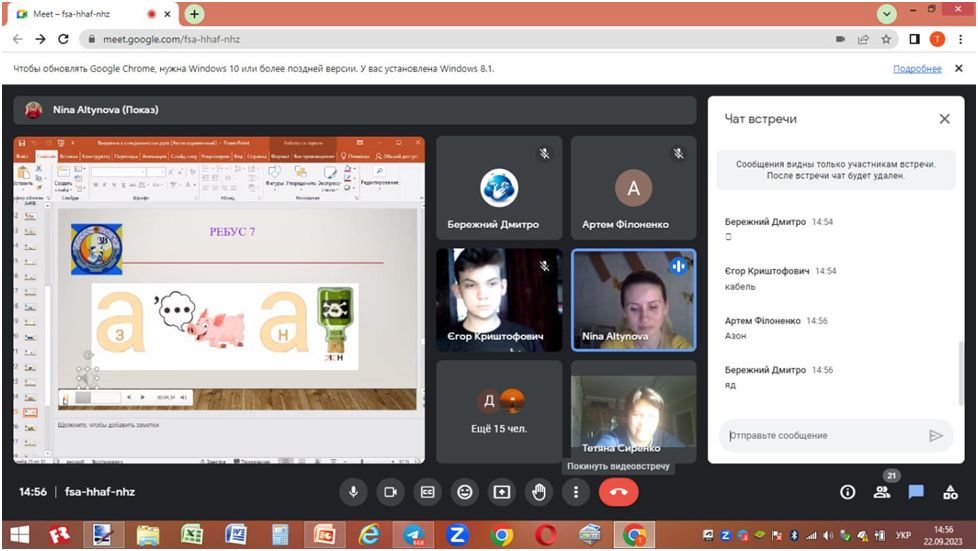Open Calculator from the taskbar
The width and height of the screenshot is (978, 551).
coord(280,535)
